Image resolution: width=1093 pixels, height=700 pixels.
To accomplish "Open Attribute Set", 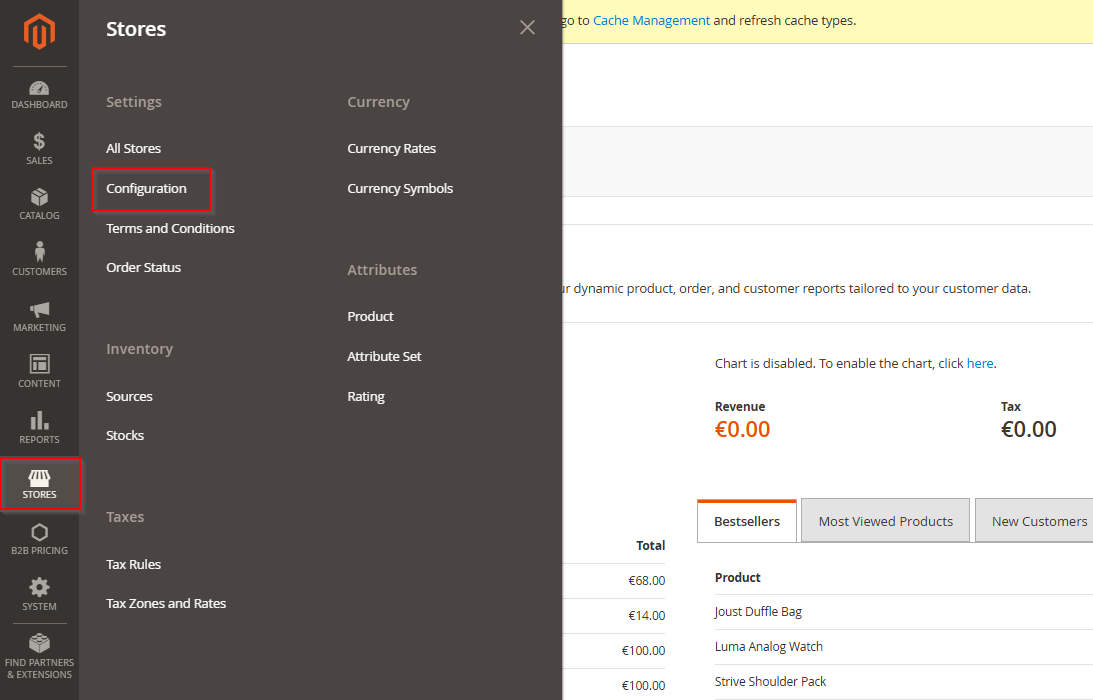I will pyautogui.click(x=384, y=356).
